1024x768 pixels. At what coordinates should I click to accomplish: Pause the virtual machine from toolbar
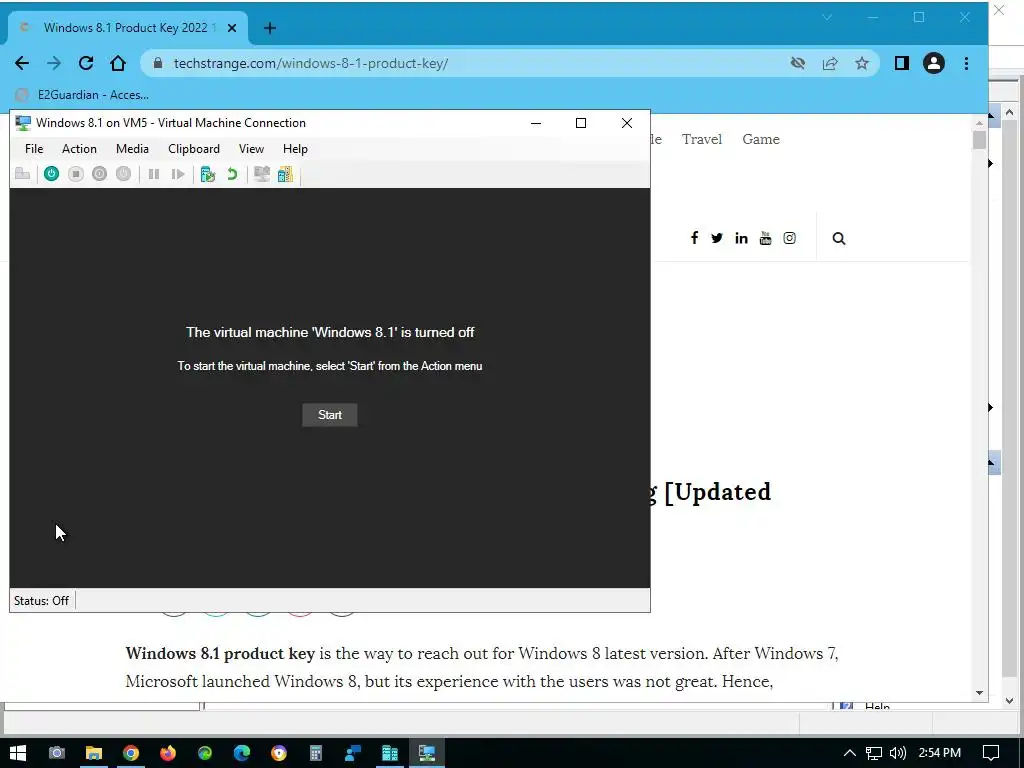pyautogui.click(x=154, y=174)
